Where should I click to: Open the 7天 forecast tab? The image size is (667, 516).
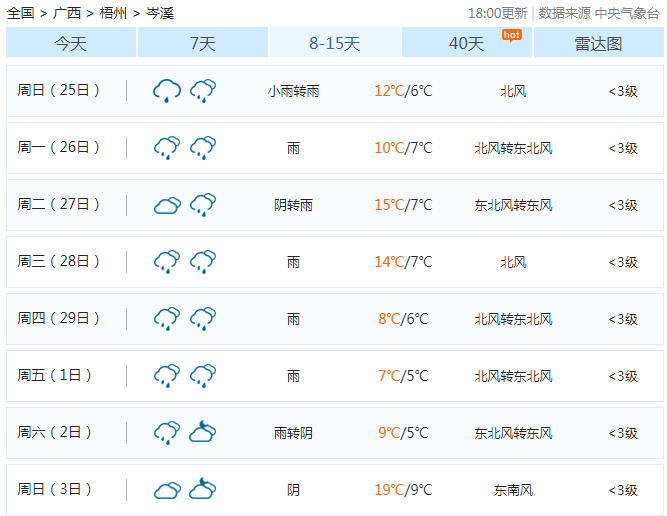pos(203,43)
